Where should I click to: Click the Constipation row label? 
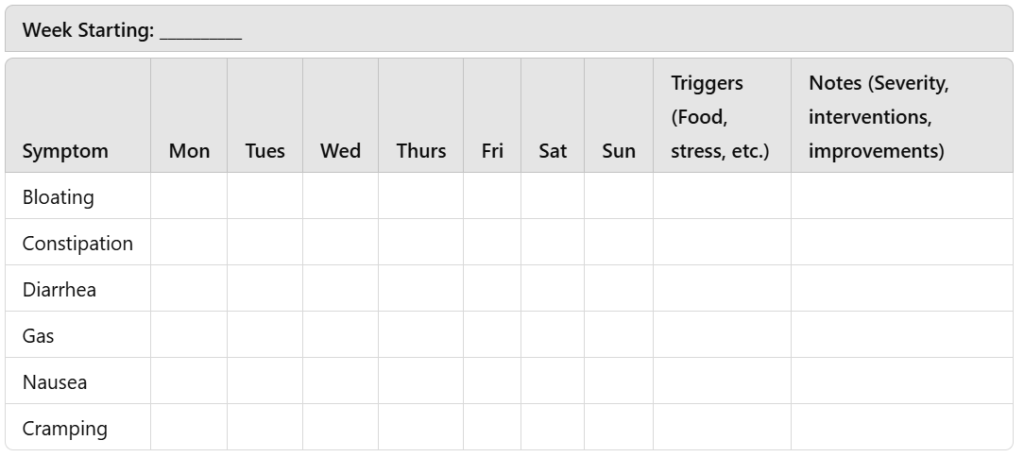[77, 243]
